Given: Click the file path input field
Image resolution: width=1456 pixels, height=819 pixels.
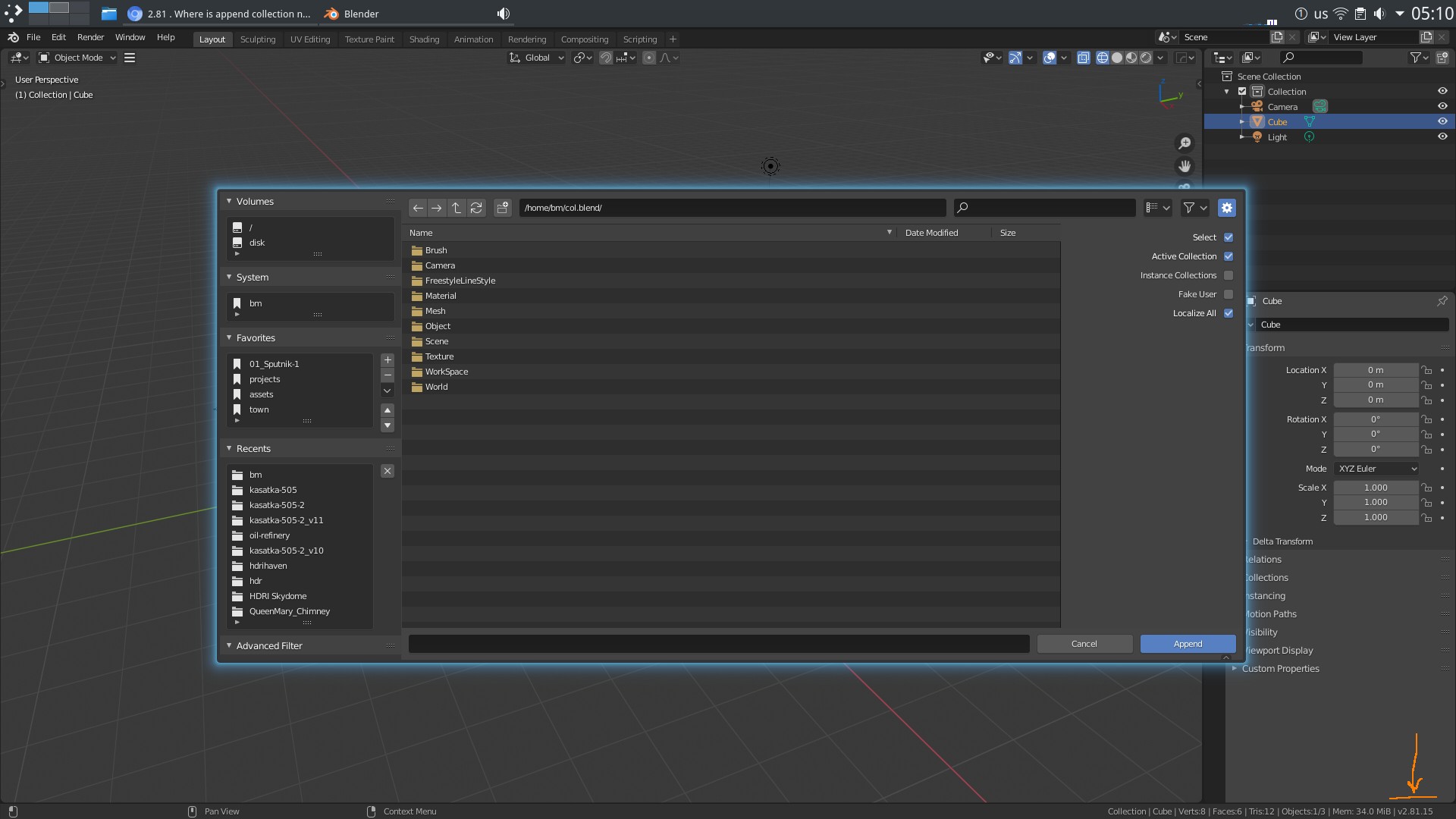Looking at the screenshot, I should [x=733, y=208].
